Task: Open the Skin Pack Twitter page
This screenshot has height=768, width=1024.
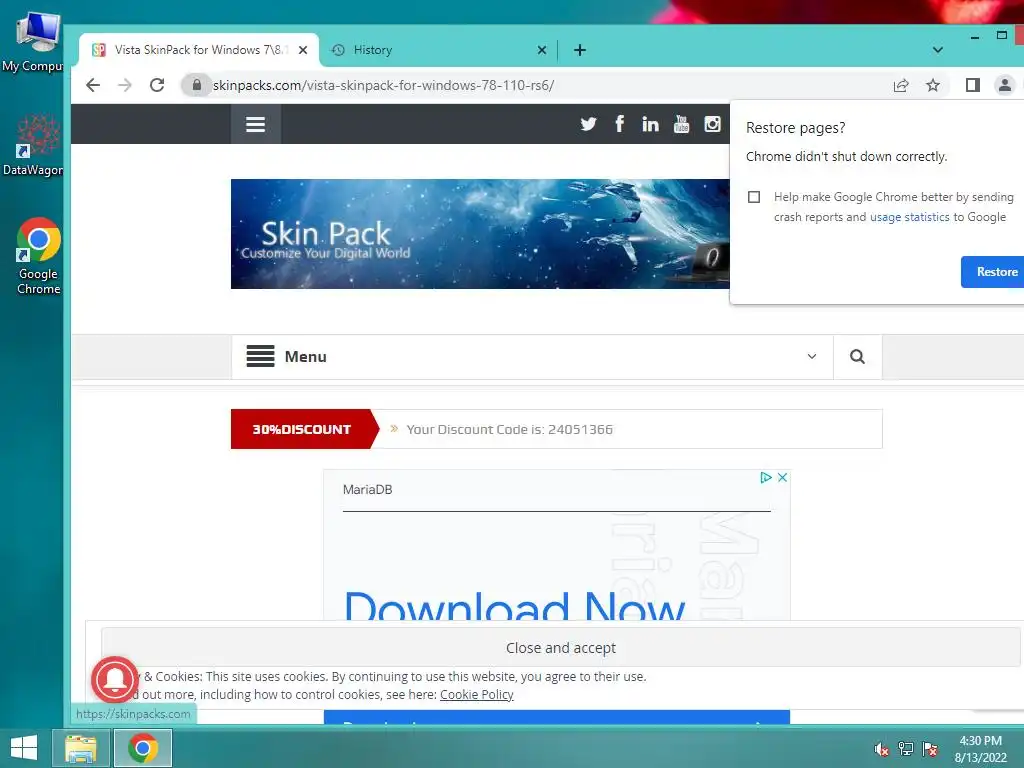Action: coord(588,123)
